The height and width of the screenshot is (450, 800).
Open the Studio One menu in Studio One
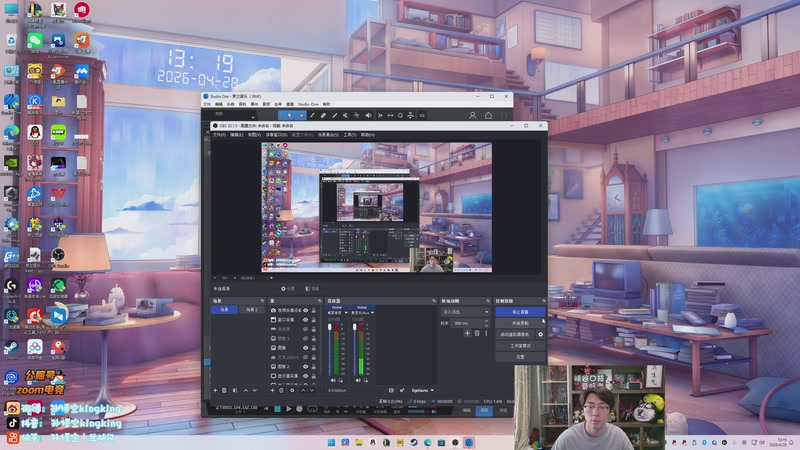[x=308, y=104]
